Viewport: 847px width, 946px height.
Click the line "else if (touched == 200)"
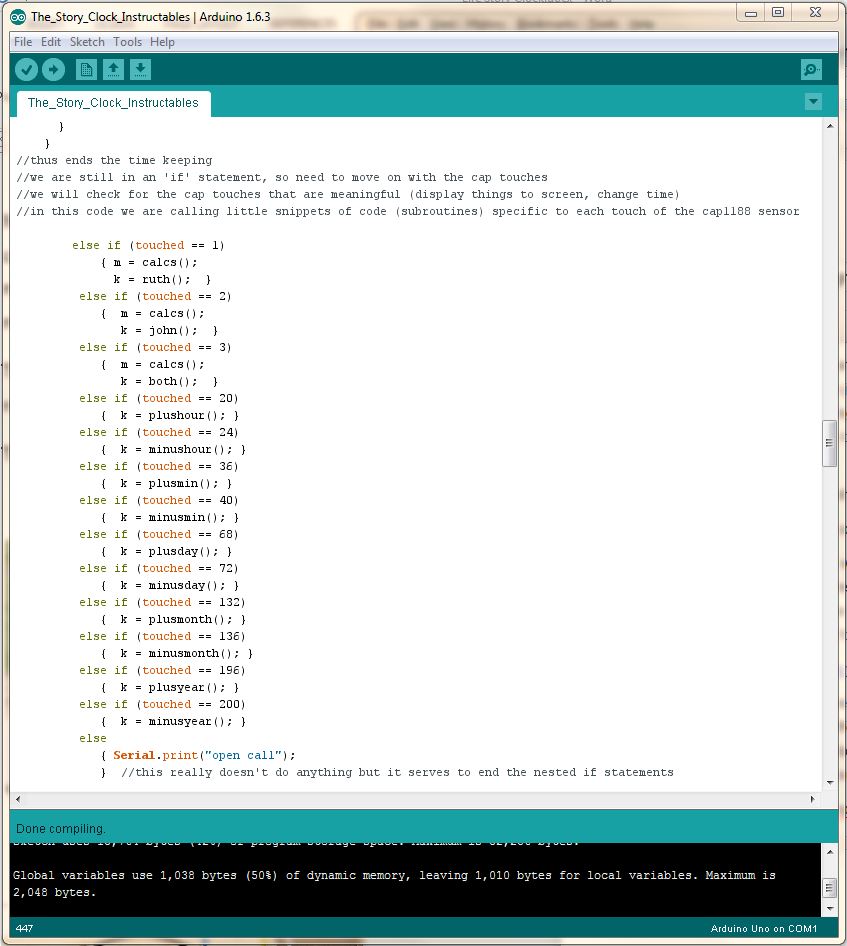162,704
